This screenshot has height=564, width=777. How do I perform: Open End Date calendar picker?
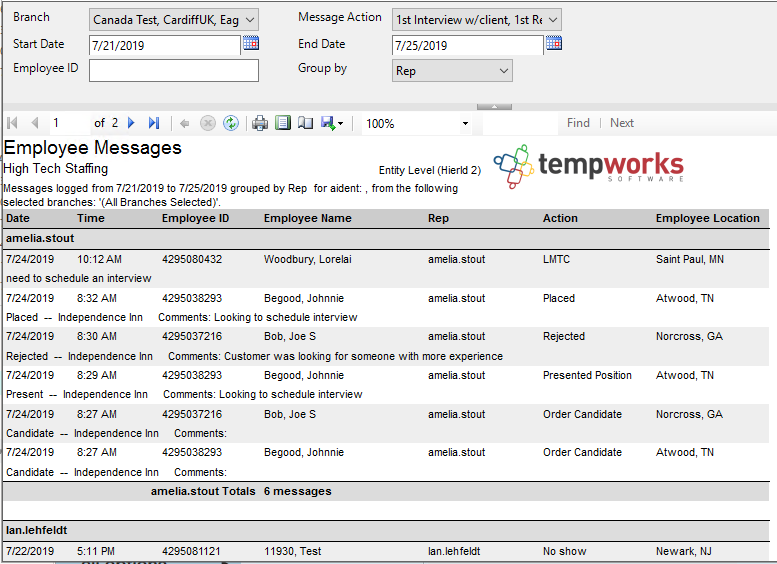tap(554, 43)
